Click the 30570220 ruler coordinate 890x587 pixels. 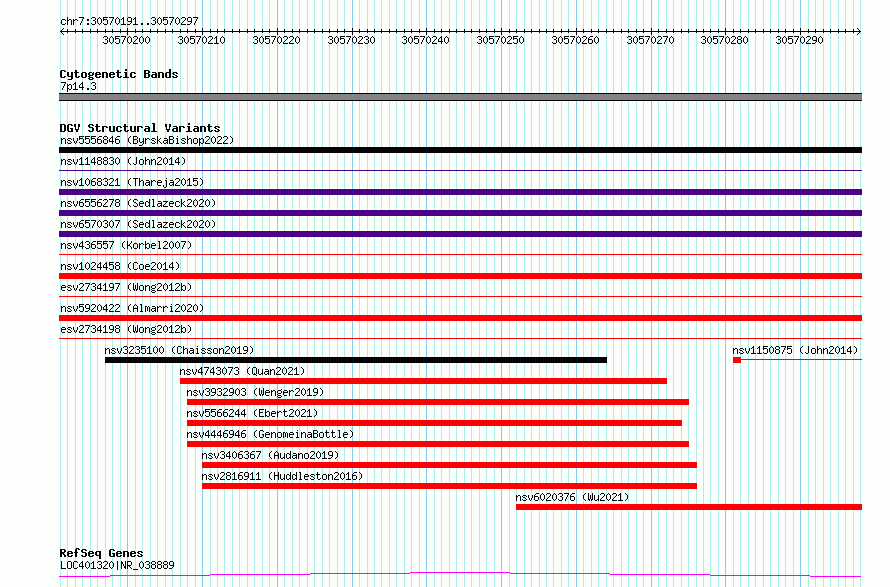tap(276, 40)
